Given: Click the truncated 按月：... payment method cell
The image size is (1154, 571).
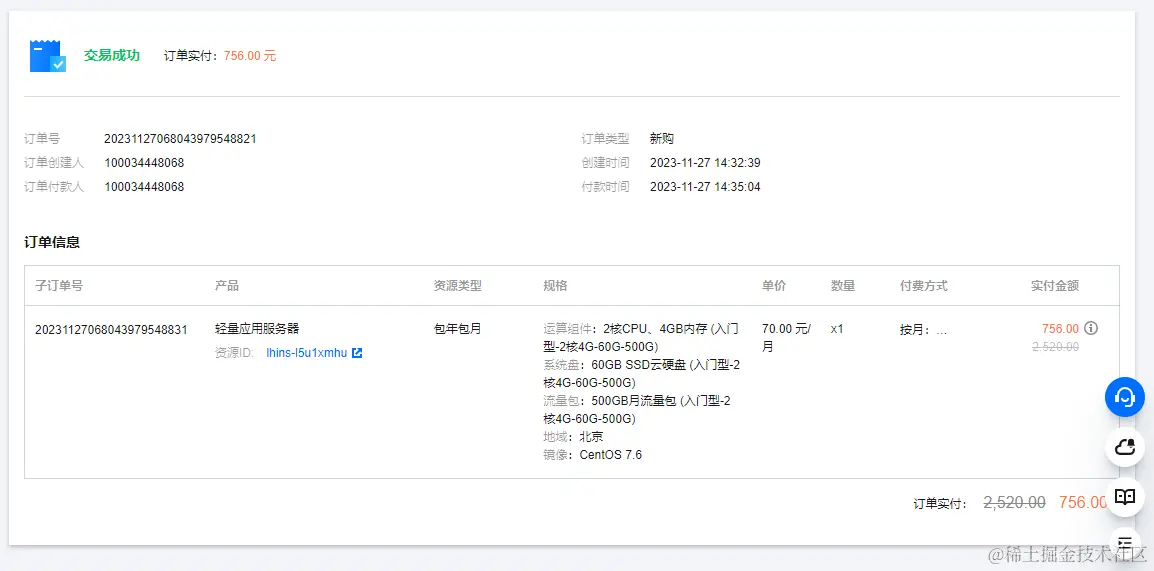Looking at the screenshot, I should [923, 330].
